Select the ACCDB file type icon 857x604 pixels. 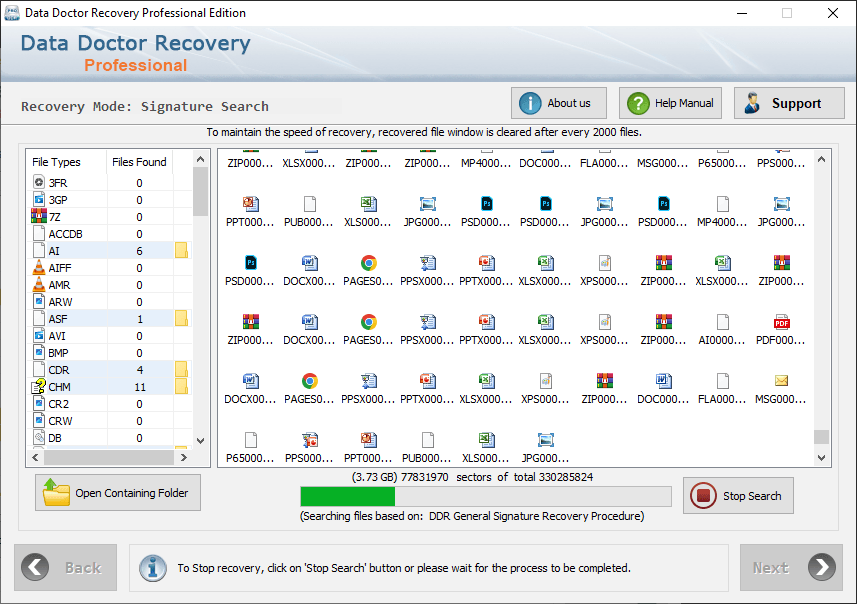click(x=39, y=233)
